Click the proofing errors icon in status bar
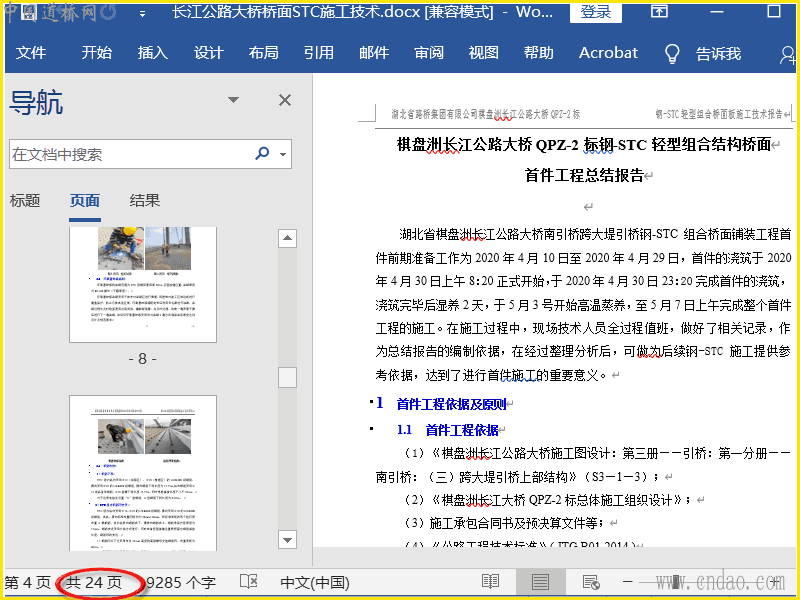Screen dimensions: 800x600 [x=249, y=582]
